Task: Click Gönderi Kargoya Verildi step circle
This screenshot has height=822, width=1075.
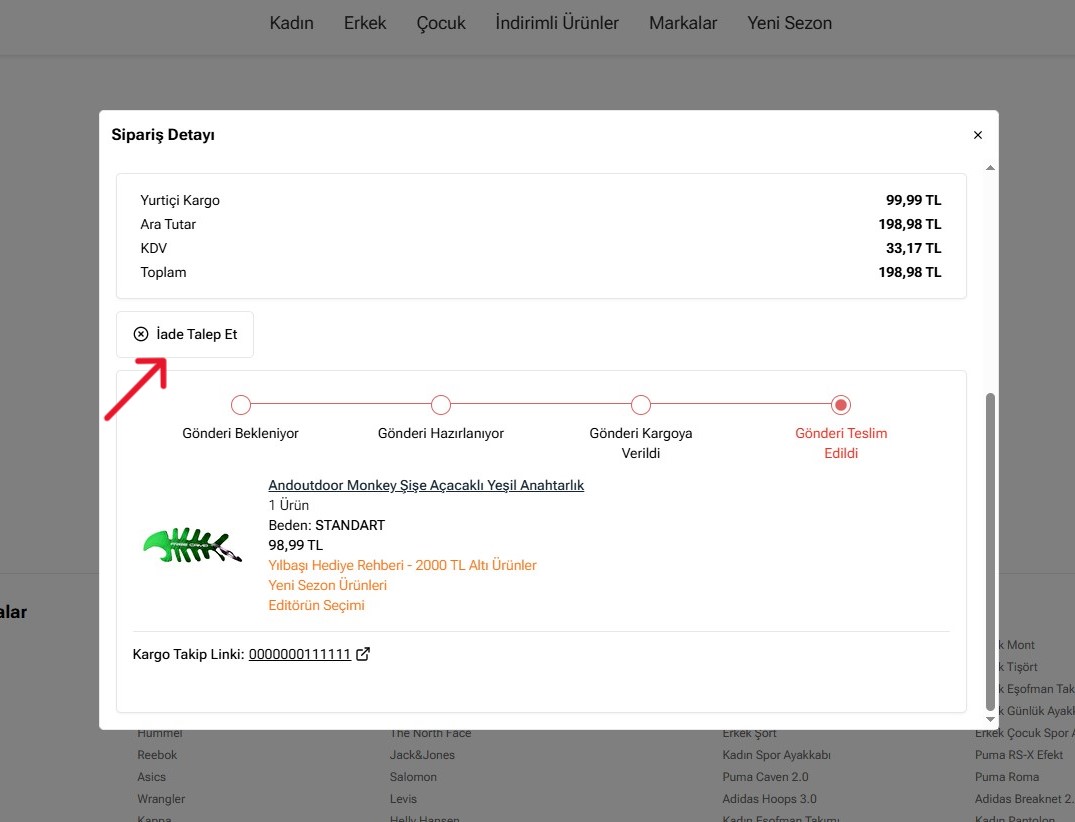Action: tap(641, 405)
